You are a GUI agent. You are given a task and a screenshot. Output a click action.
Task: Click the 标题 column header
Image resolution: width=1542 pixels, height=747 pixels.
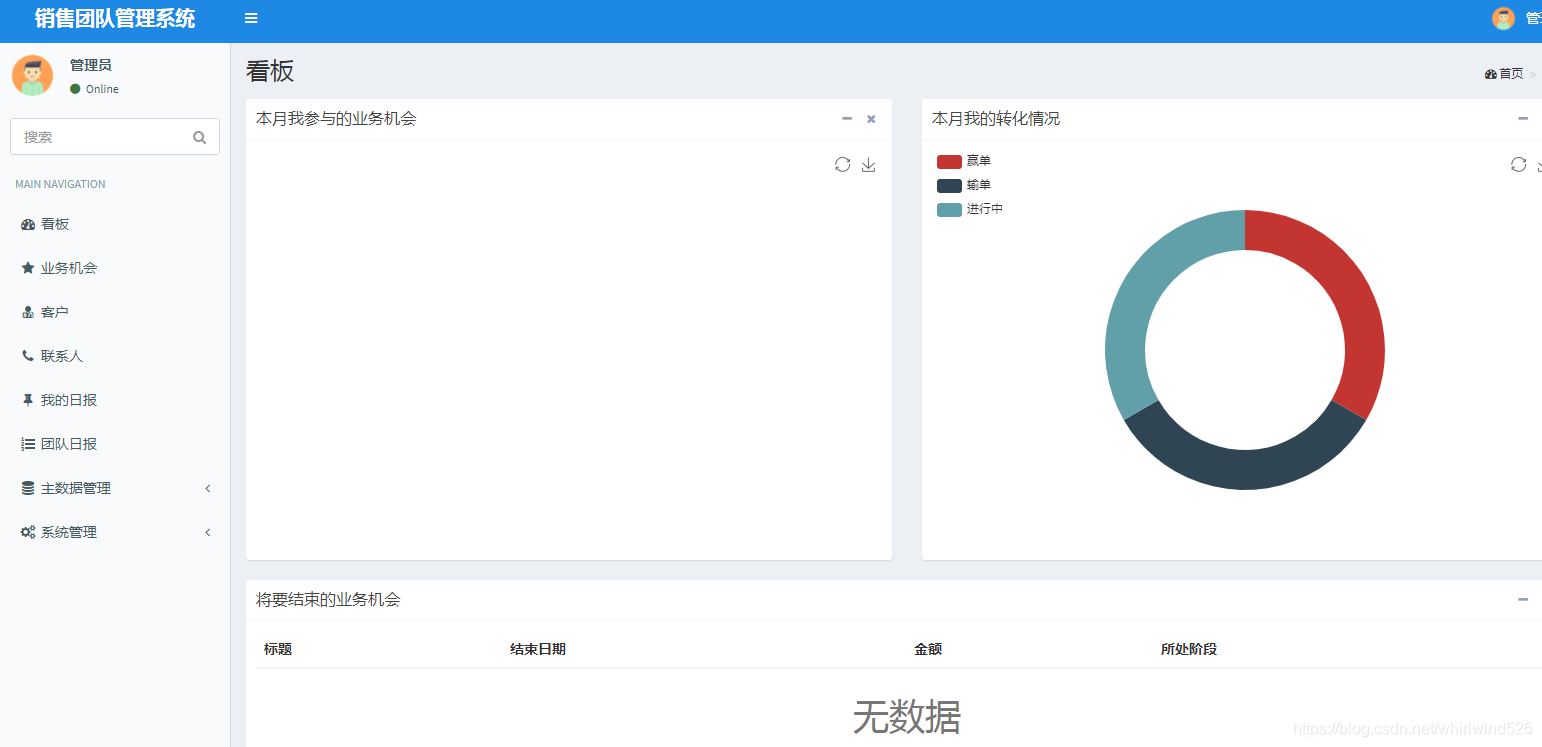[278, 649]
